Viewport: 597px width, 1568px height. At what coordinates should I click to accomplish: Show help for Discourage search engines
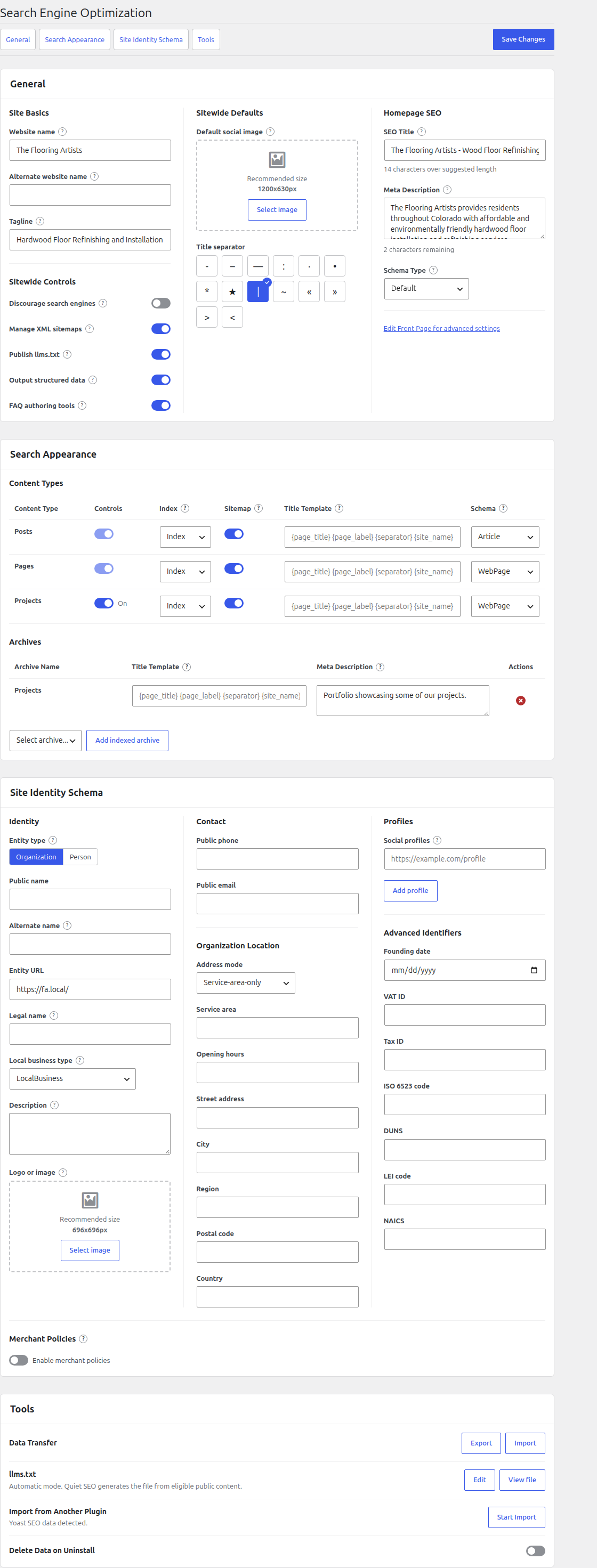click(x=103, y=303)
